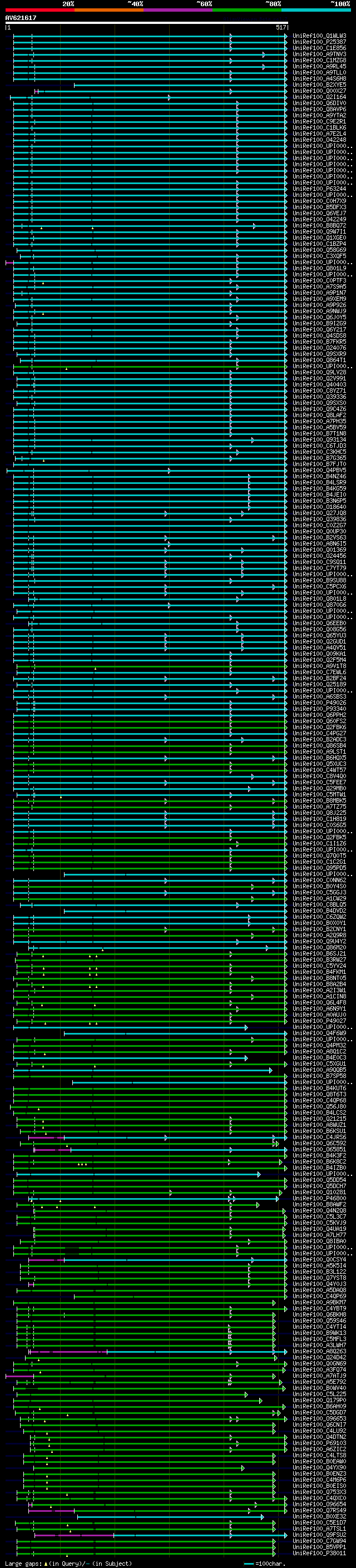Viewport: 356px width, 1568px height.
Task: Select the white AV621617 query sequence bar
Action: coord(147,22)
